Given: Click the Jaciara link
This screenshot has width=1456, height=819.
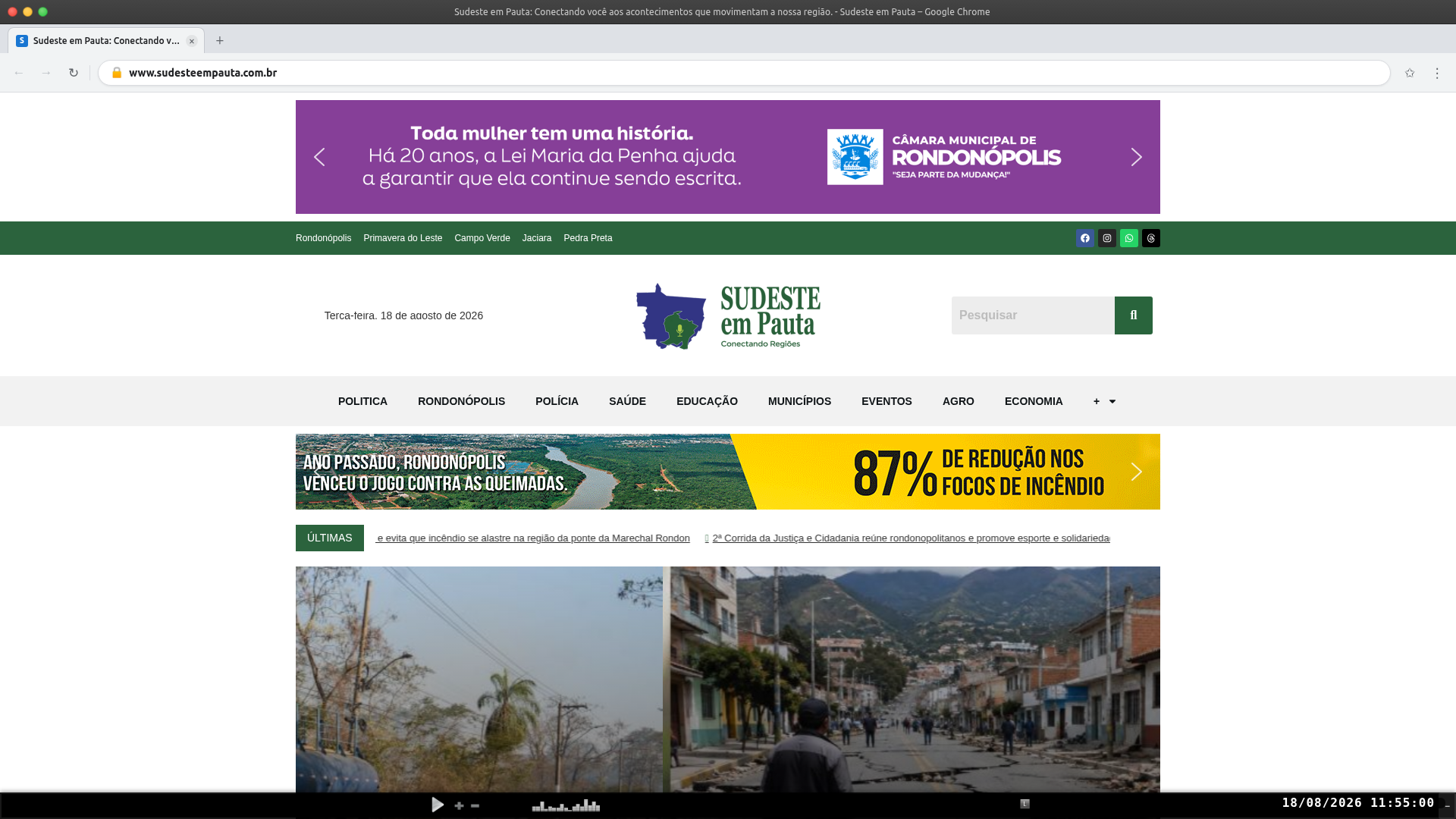Looking at the screenshot, I should pyautogui.click(x=537, y=238).
